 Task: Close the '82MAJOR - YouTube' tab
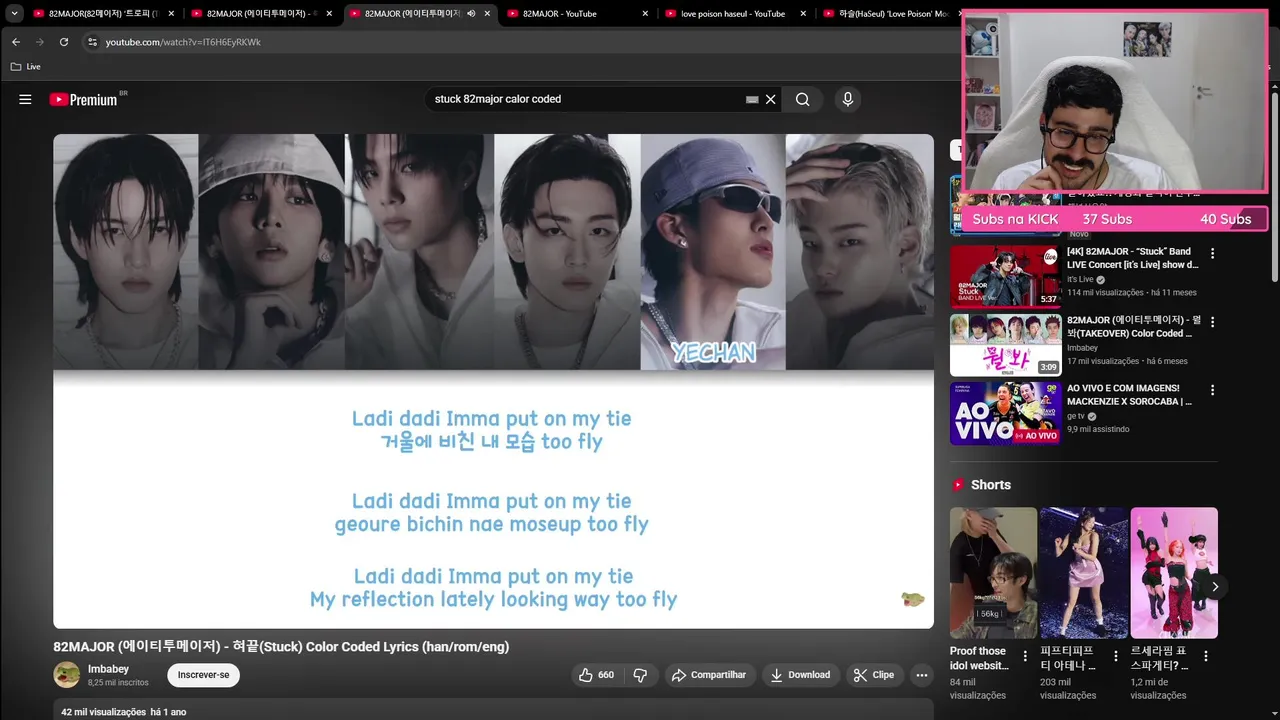pos(645,14)
